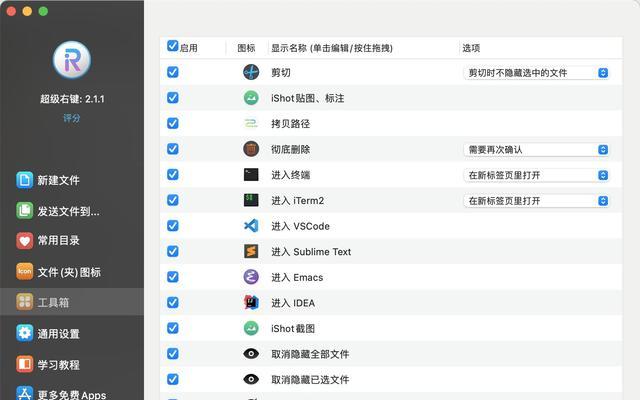640x400 pixels.
Task: Edit the 进入 Emacs display name
Action: click(297, 278)
